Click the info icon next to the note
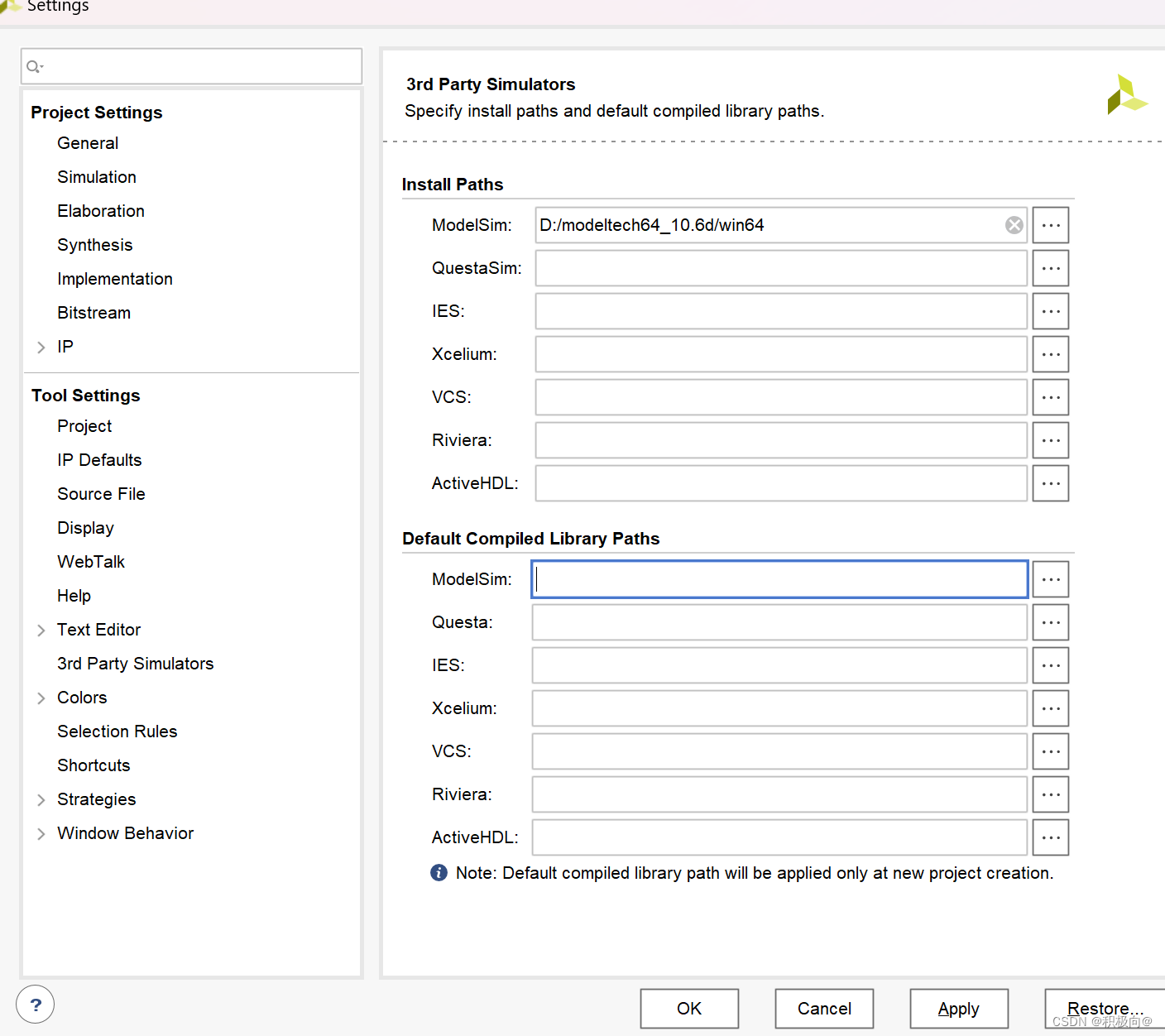The width and height of the screenshot is (1165, 1036). tap(439, 872)
